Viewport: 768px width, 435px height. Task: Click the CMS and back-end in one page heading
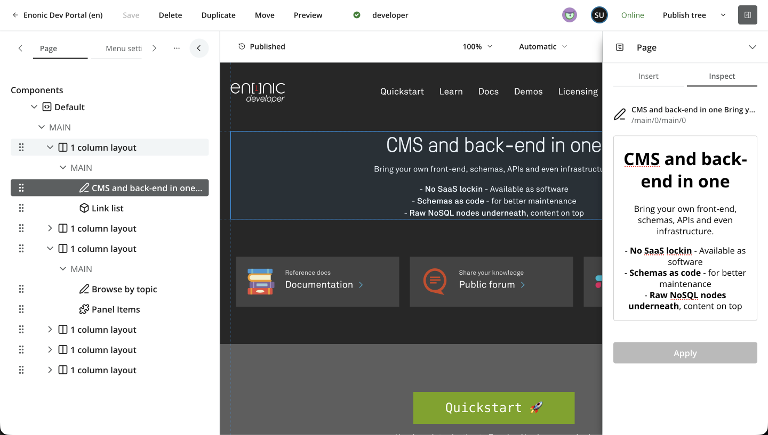coord(493,145)
